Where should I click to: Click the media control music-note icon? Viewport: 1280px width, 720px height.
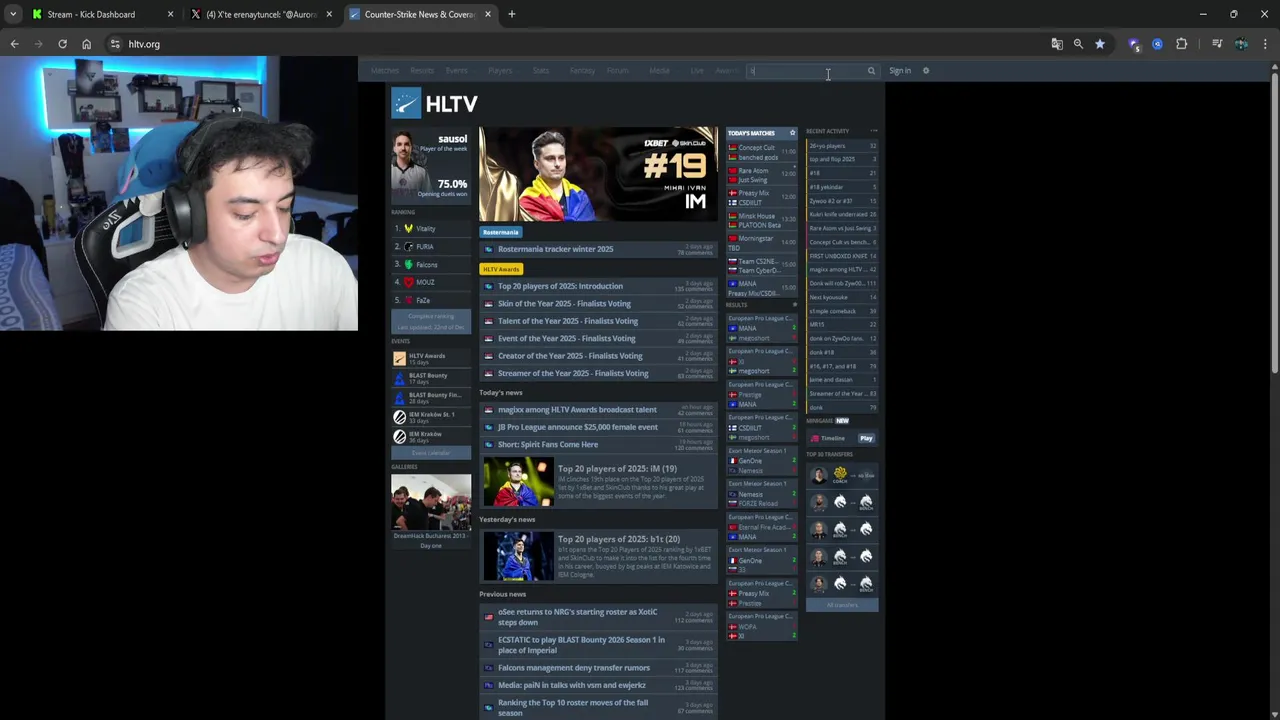click(1217, 44)
